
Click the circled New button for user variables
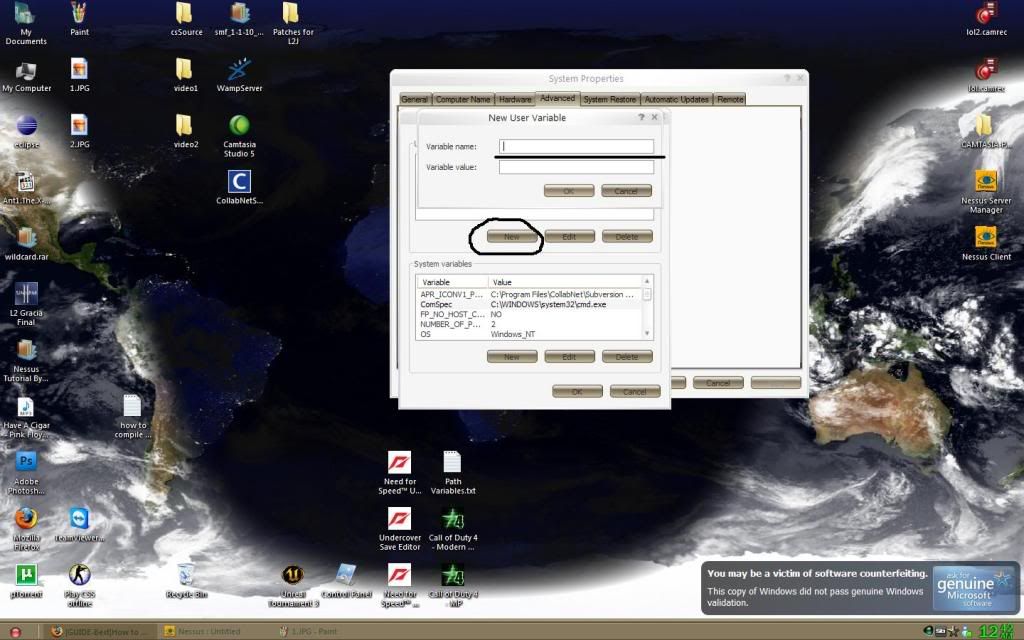pos(512,237)
